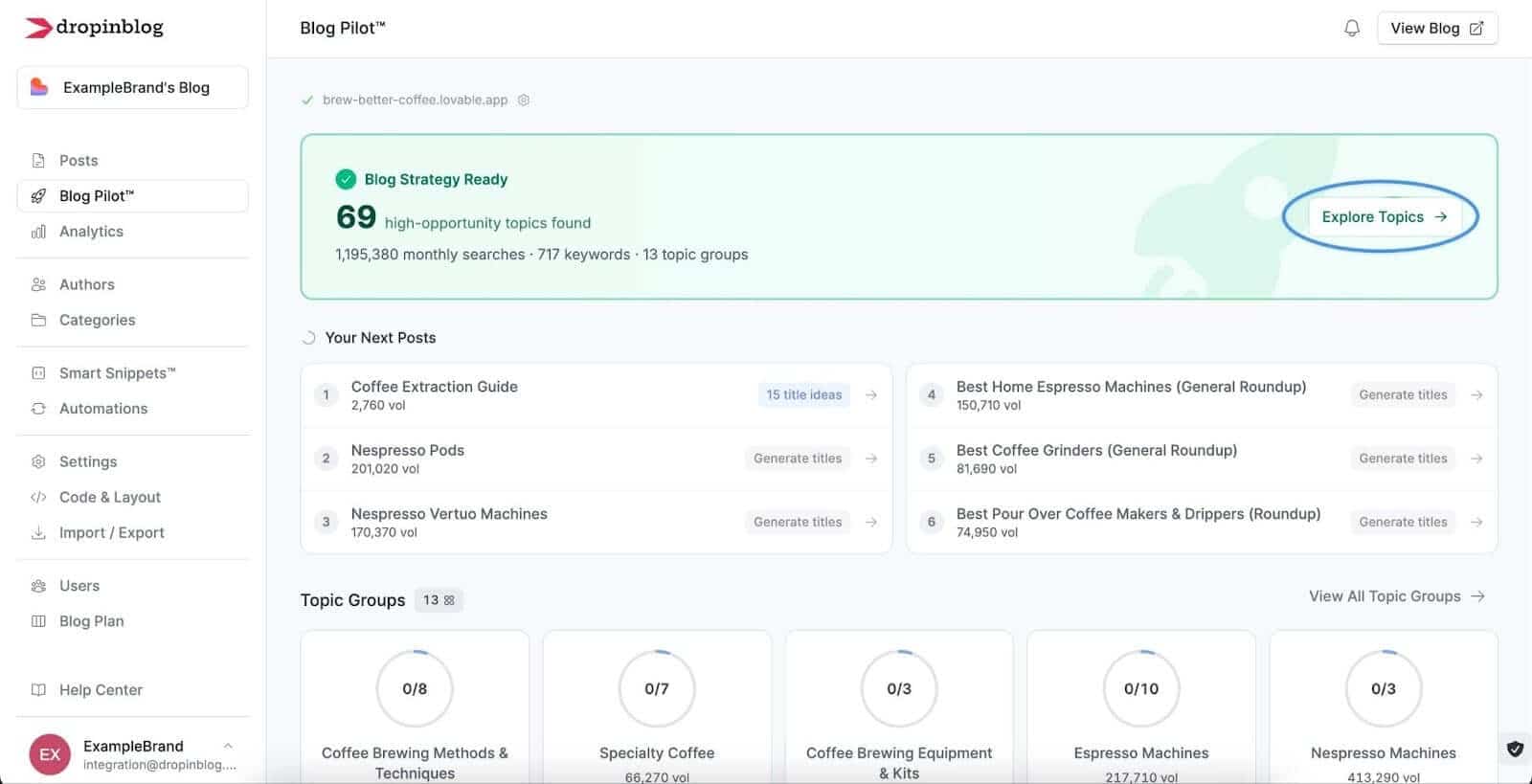Open 15 title ideas for Coffee Extraction Guide
This screenshot has width=1532, height=784.
(x=803, y=394)
